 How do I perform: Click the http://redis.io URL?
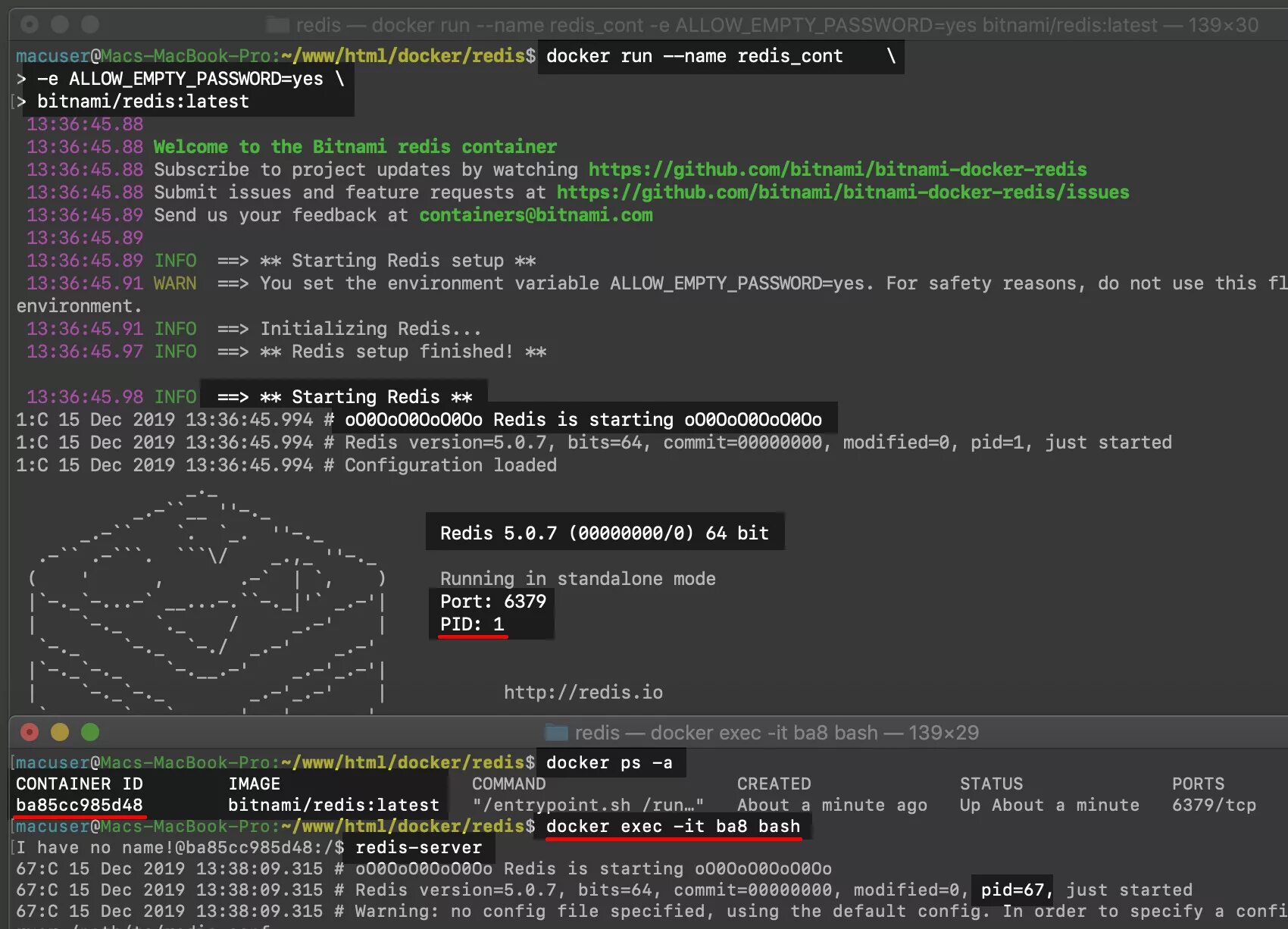coord(583,693)
